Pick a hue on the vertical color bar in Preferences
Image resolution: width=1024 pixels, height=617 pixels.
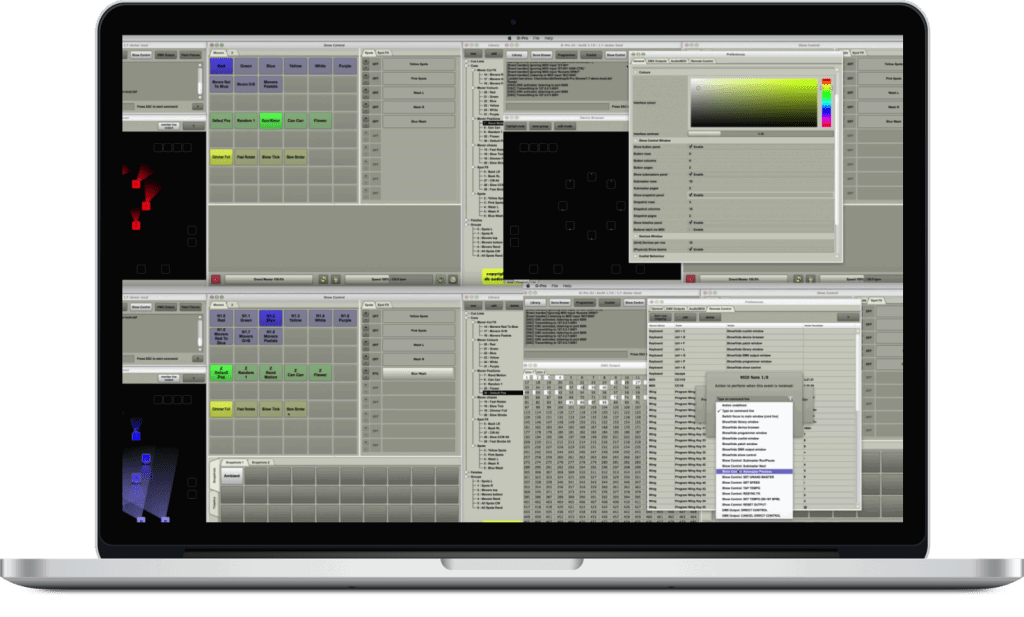tap(827, 102)
